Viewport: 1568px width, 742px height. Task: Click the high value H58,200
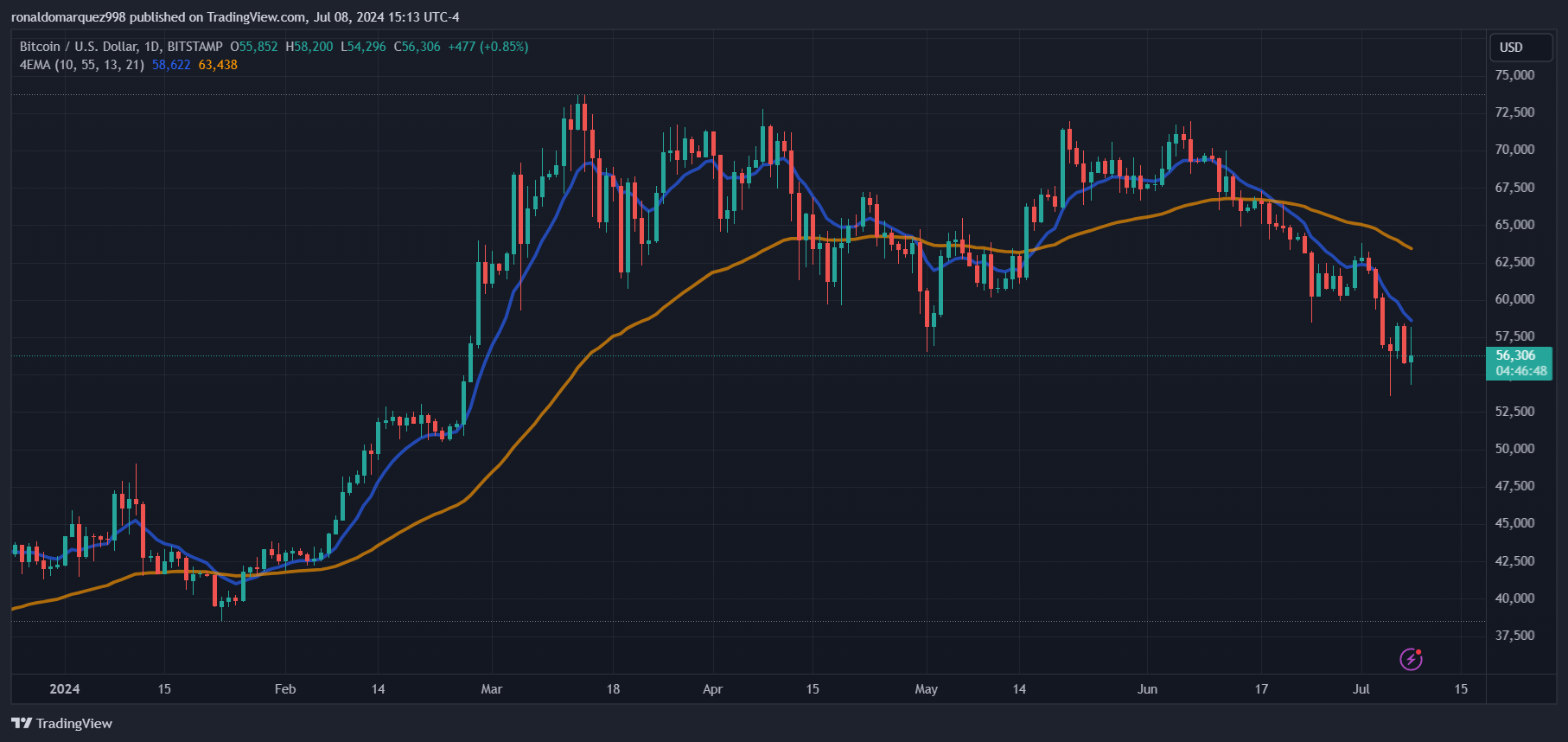coord(309,47)
